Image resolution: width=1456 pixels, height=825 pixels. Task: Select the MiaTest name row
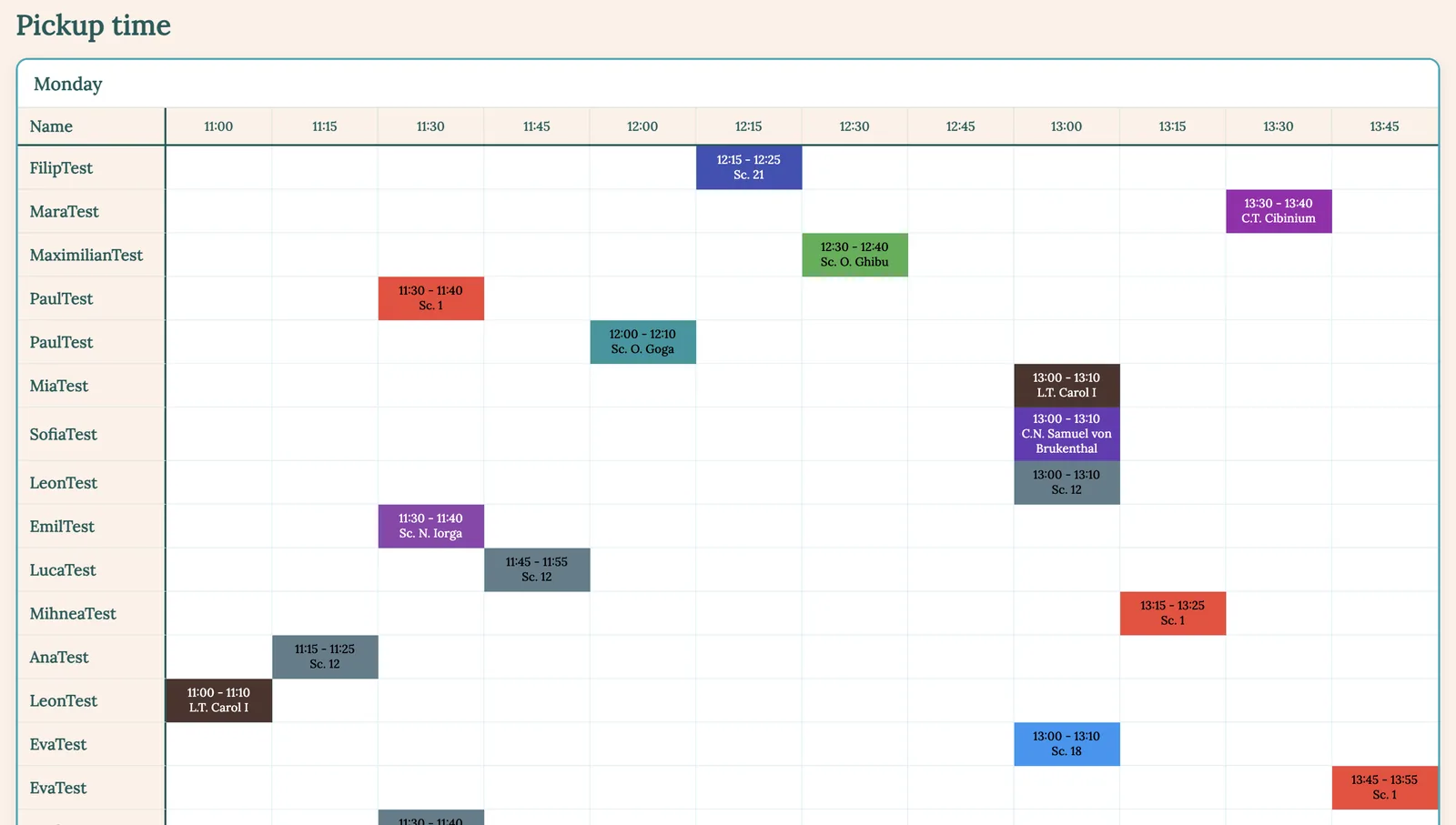pos(91,386)
